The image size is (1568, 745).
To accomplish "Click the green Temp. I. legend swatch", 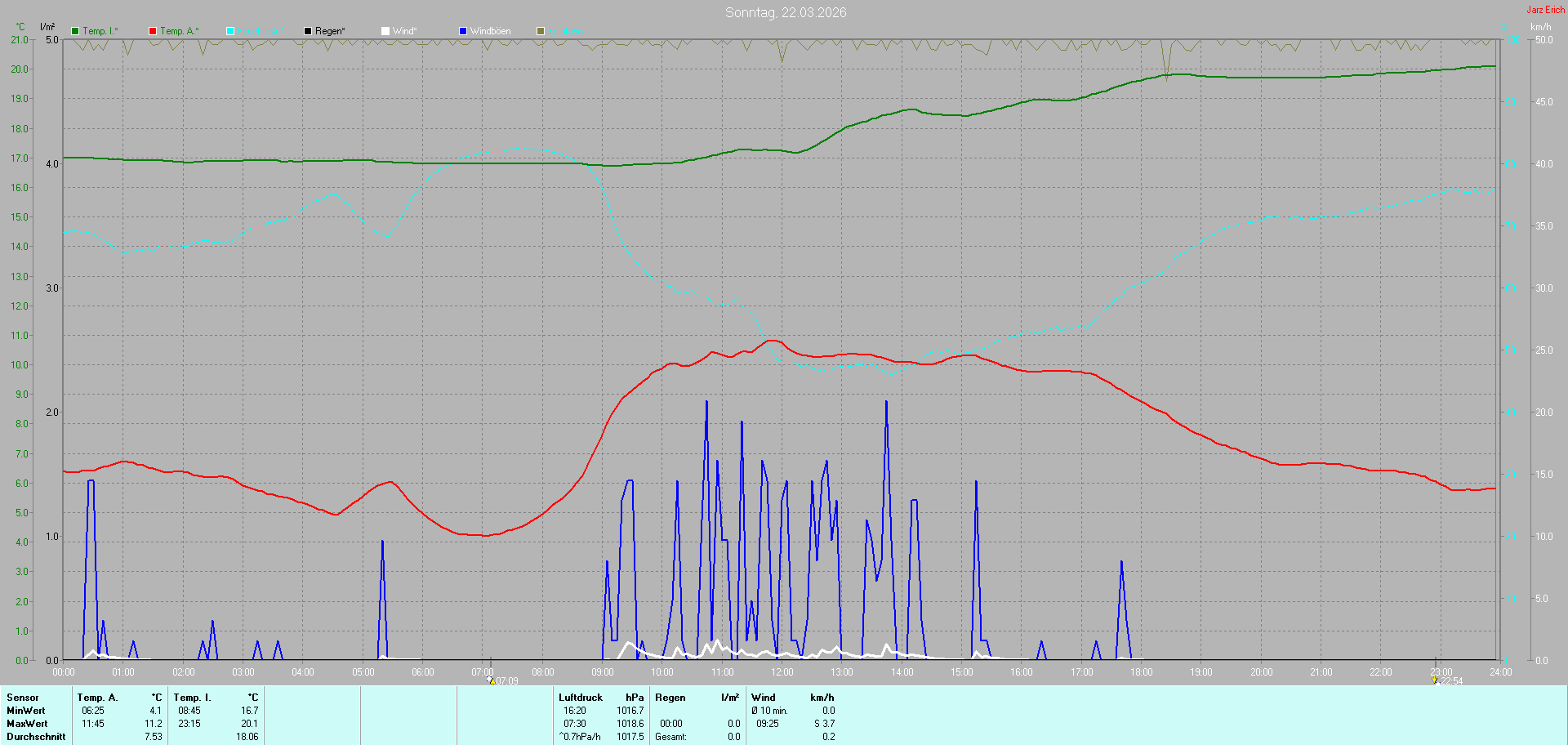I will click(x=75, y=31).
